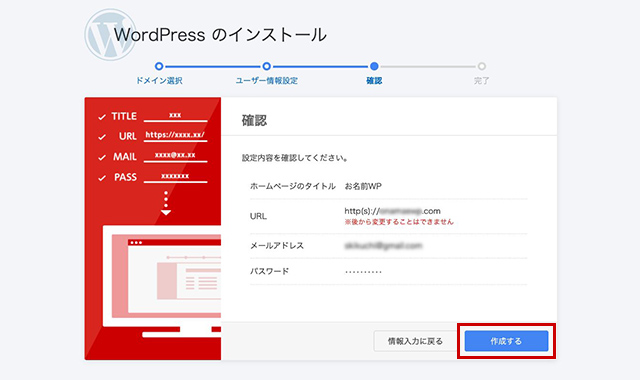Click the http(s):// URL value
The image size is (640, 380).
click(x=392, y=211)
